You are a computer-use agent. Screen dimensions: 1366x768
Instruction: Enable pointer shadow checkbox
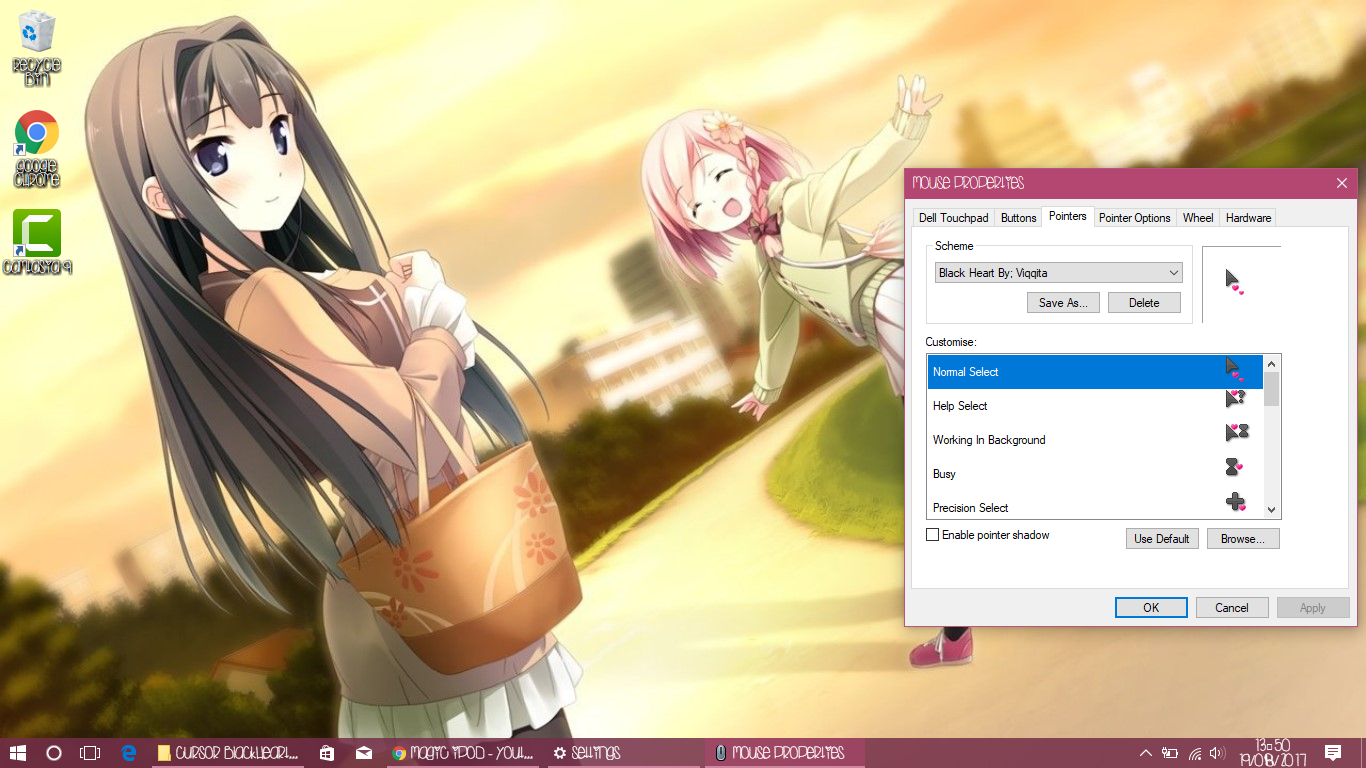[x=933, y=535]
